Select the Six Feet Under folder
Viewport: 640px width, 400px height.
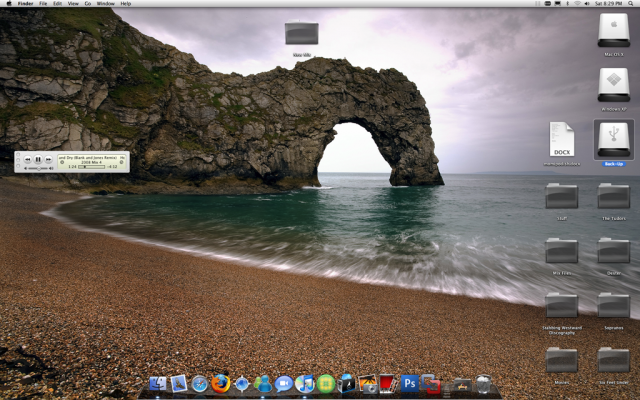click(x=613, y=360)
